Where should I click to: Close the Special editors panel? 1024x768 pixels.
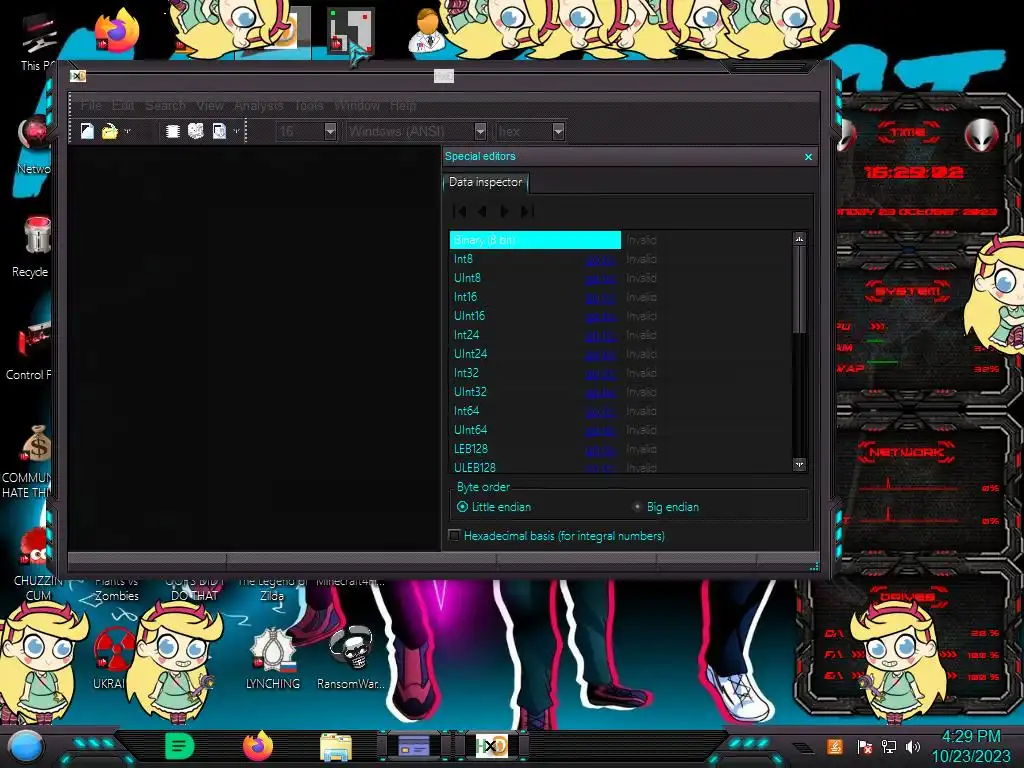(808, 157)
